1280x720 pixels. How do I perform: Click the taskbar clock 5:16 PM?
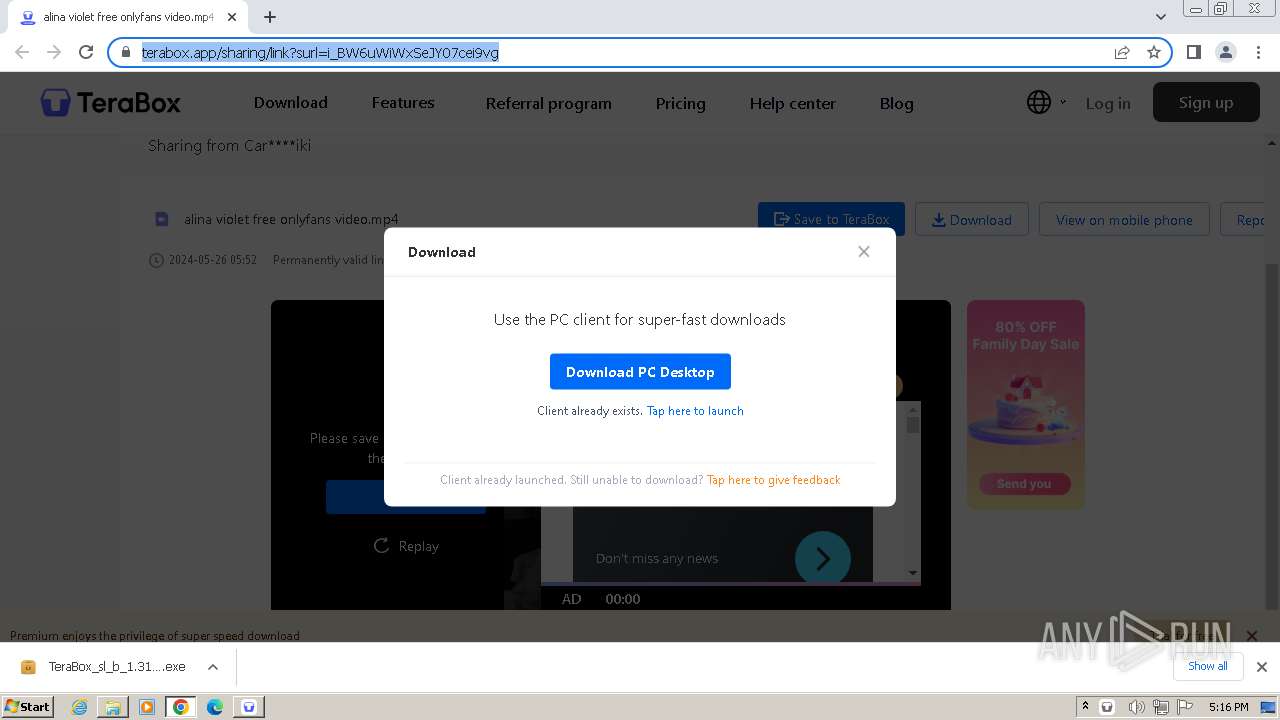pos(1228,707)
